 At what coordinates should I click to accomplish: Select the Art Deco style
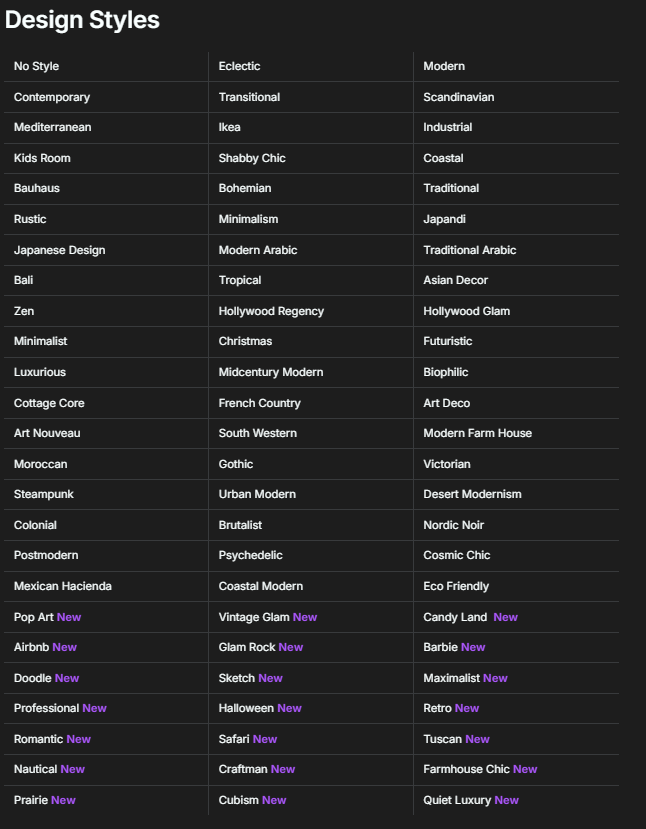[446, 403]
